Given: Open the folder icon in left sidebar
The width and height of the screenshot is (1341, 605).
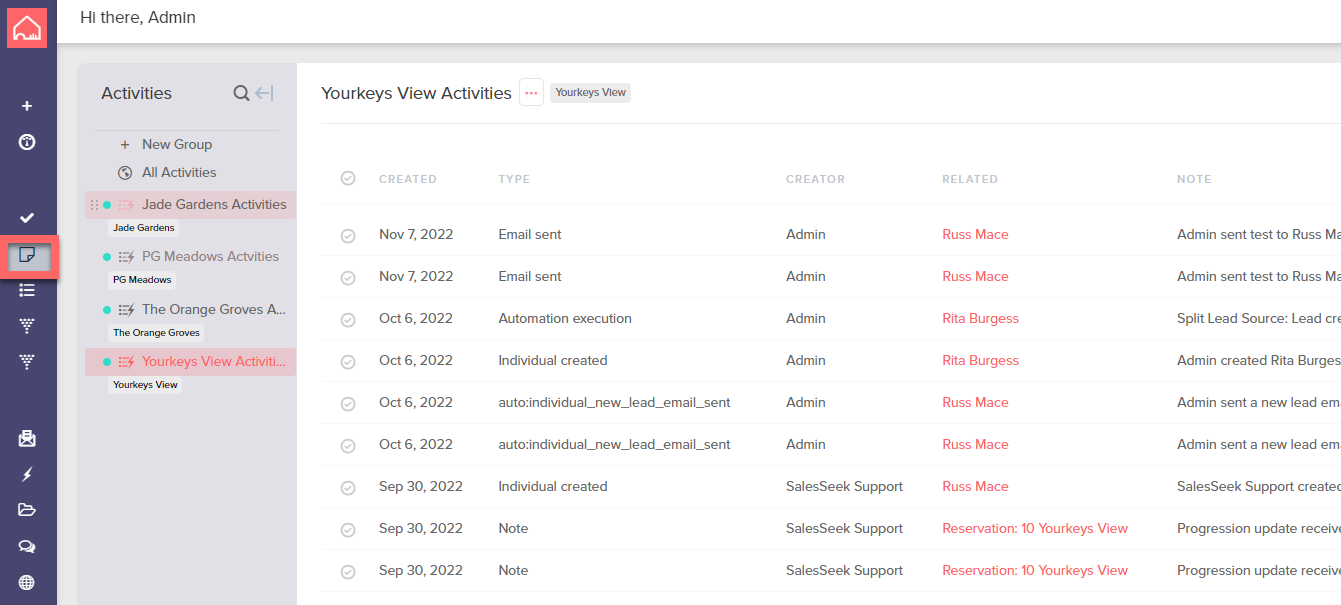Looking at the screenshot, I should coord(27,510).
